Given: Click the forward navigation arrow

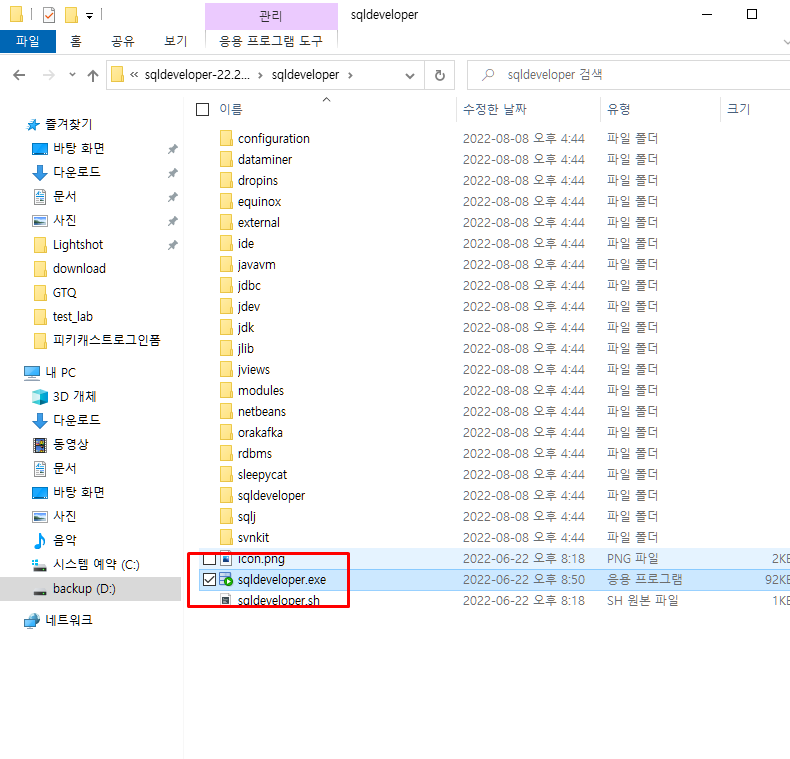Looking at the screenshot, I should point(48,75).
